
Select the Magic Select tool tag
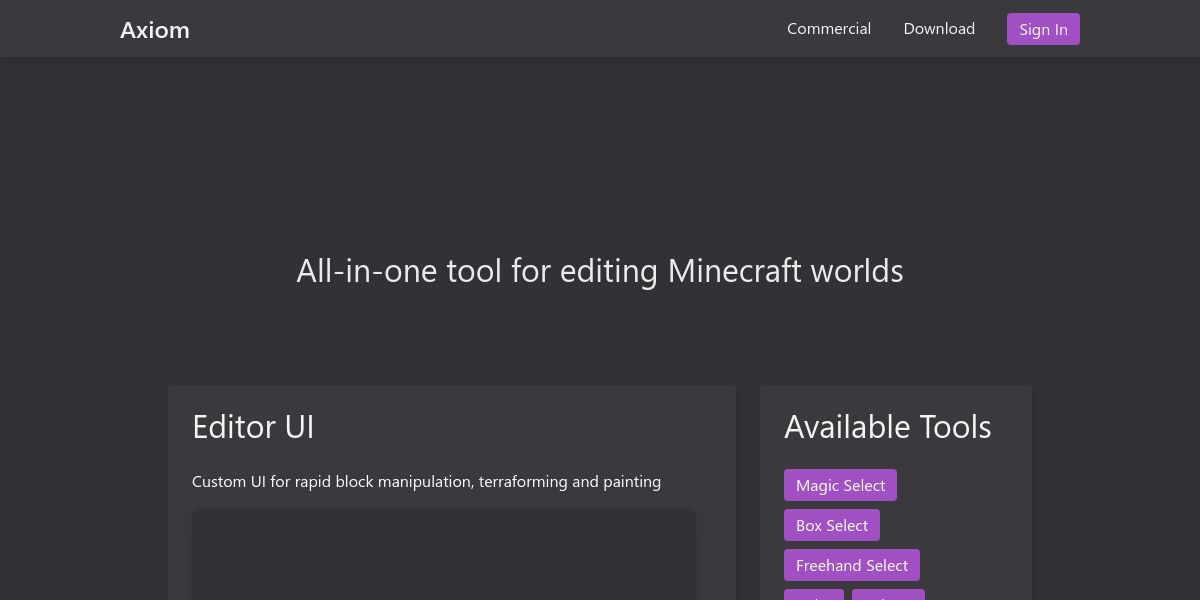click(840, 485)
